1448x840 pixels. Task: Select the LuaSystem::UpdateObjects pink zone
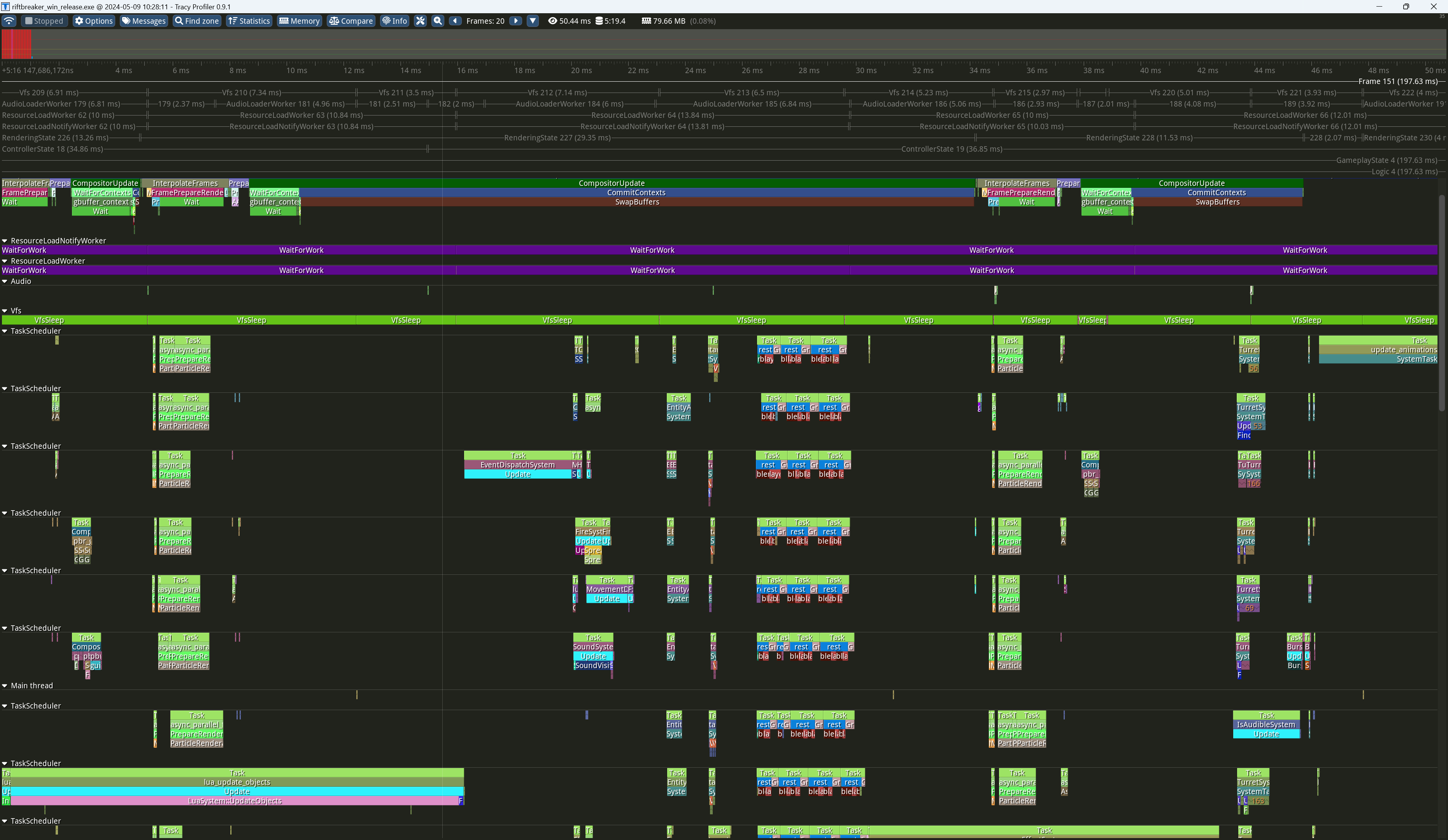click(235, 801)
